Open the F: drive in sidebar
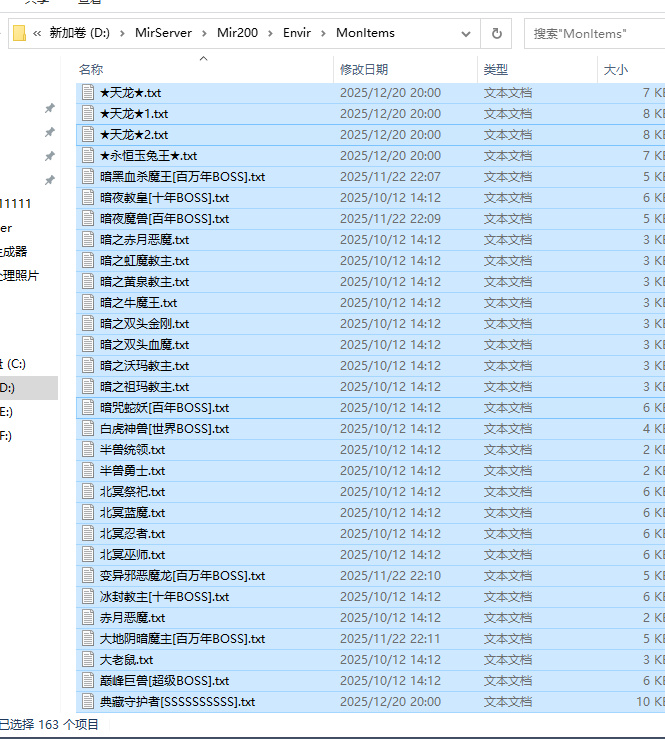This screenshot has height=739, width=665. coord(6,436)
